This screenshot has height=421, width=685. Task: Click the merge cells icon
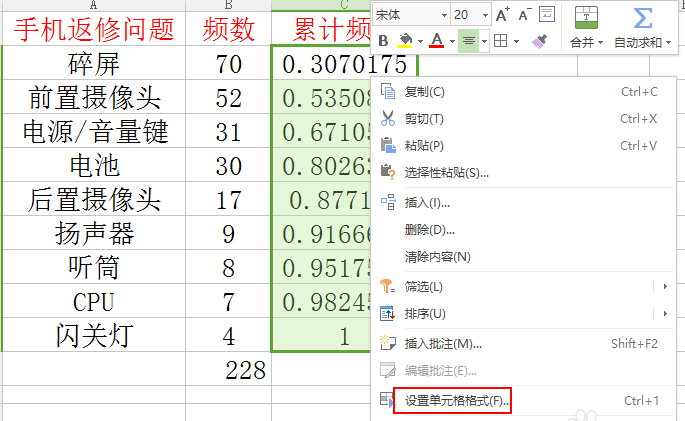click(586, 17)
